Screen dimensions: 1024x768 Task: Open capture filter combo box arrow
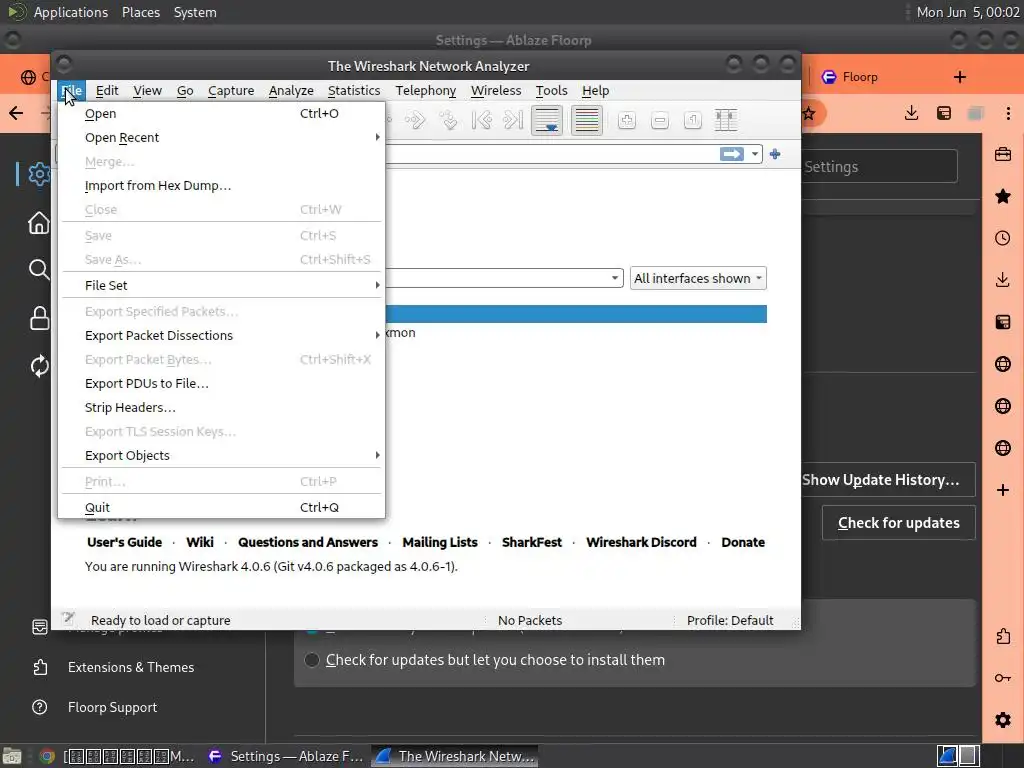tap(615, 278)
